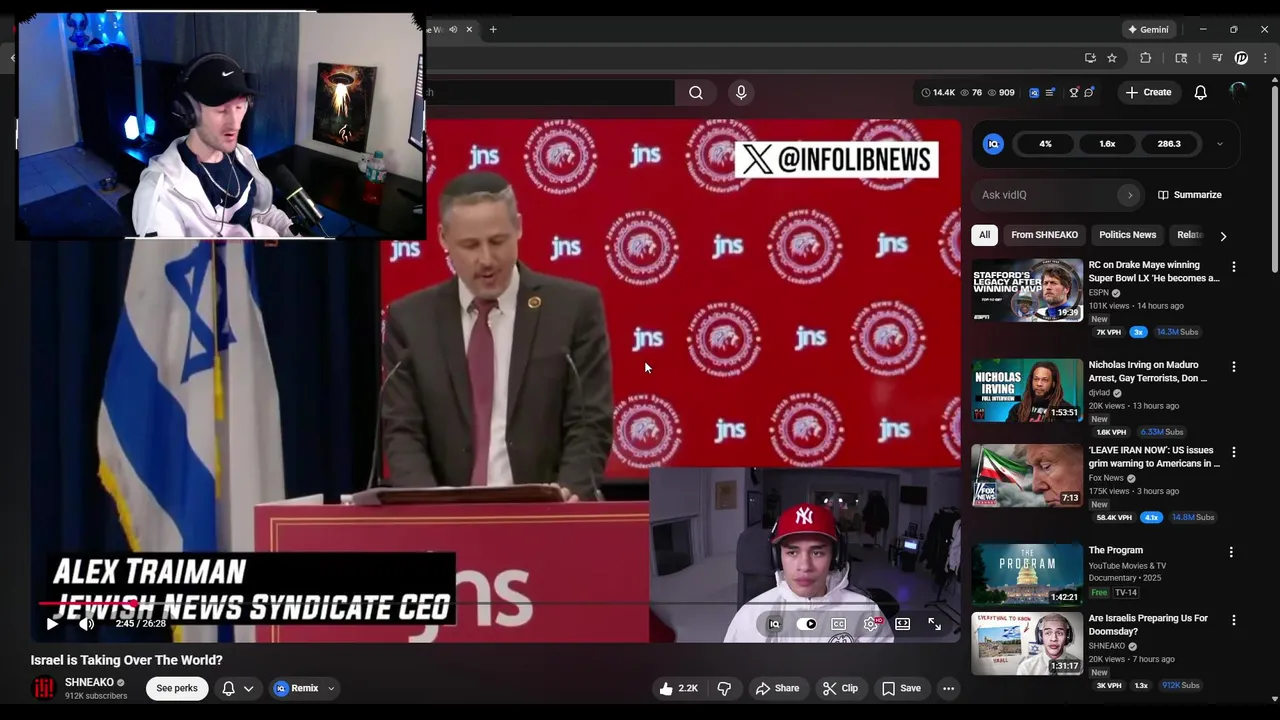
Task: Toggle closed captions
Action: 839,624
